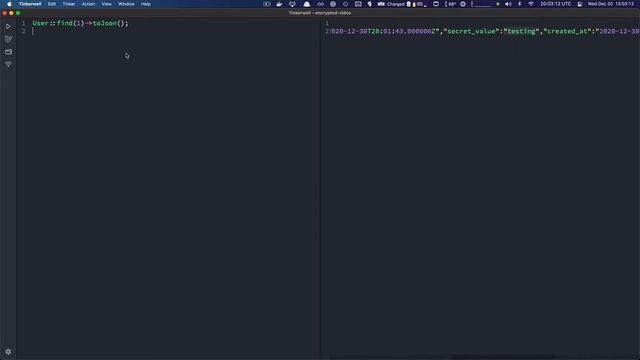
Task: Click the display menu bar icon
Action: tap(436, 4)
